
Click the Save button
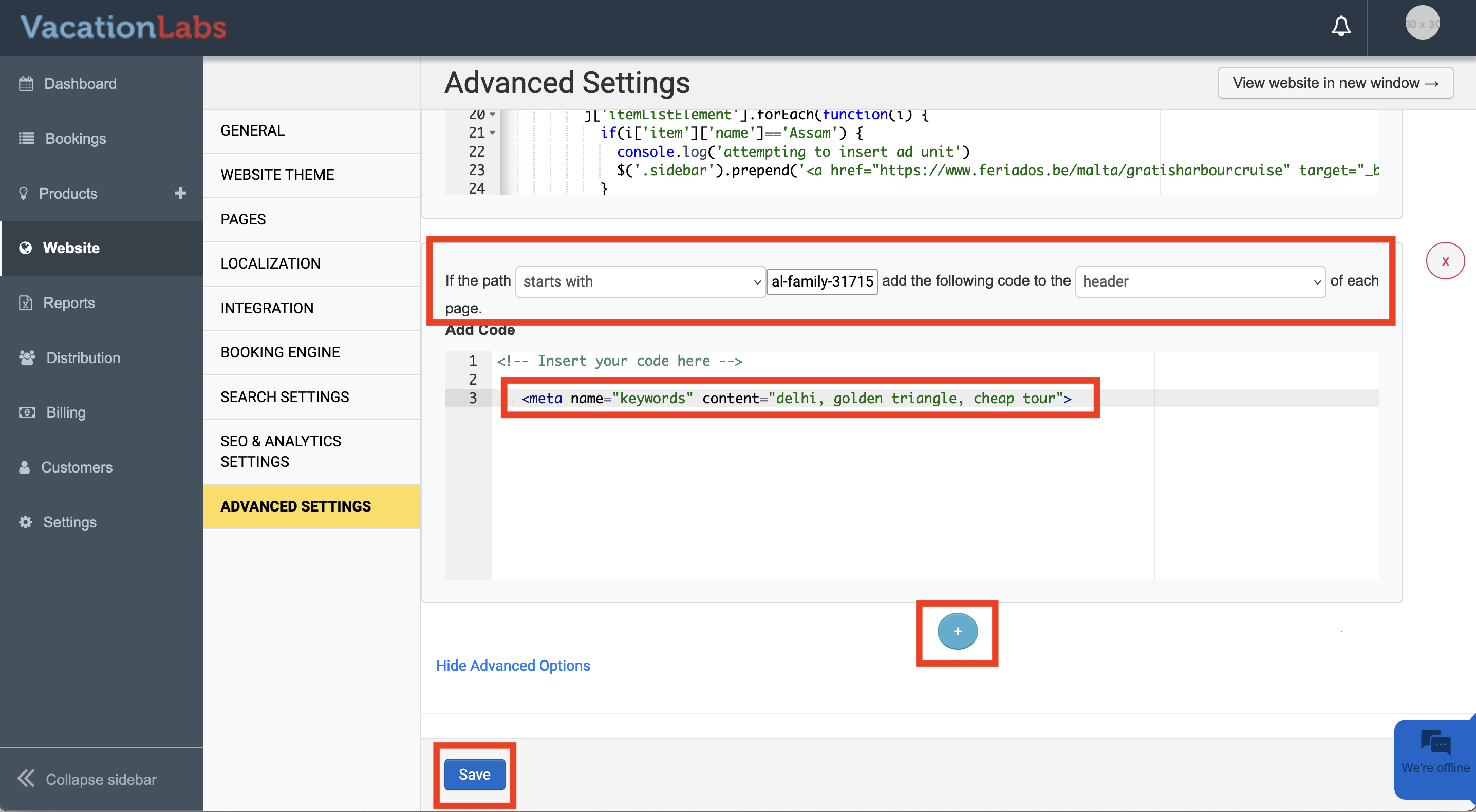(x=474, y=774)
